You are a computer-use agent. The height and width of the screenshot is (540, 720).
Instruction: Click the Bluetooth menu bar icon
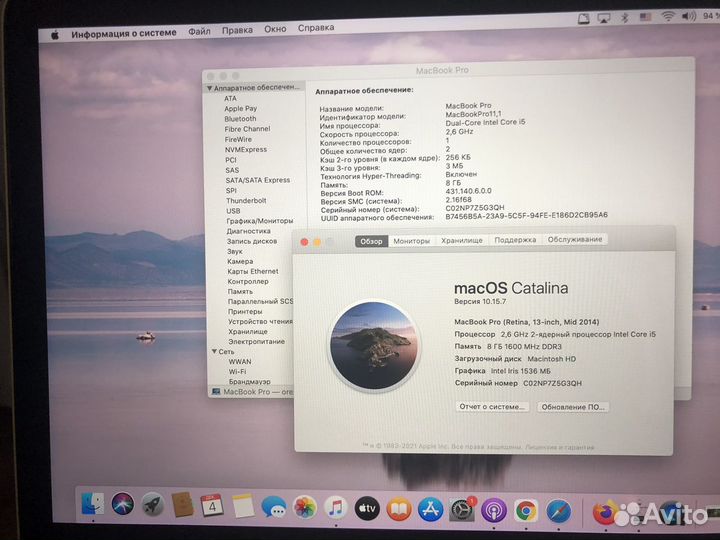[x=624, y=17]
